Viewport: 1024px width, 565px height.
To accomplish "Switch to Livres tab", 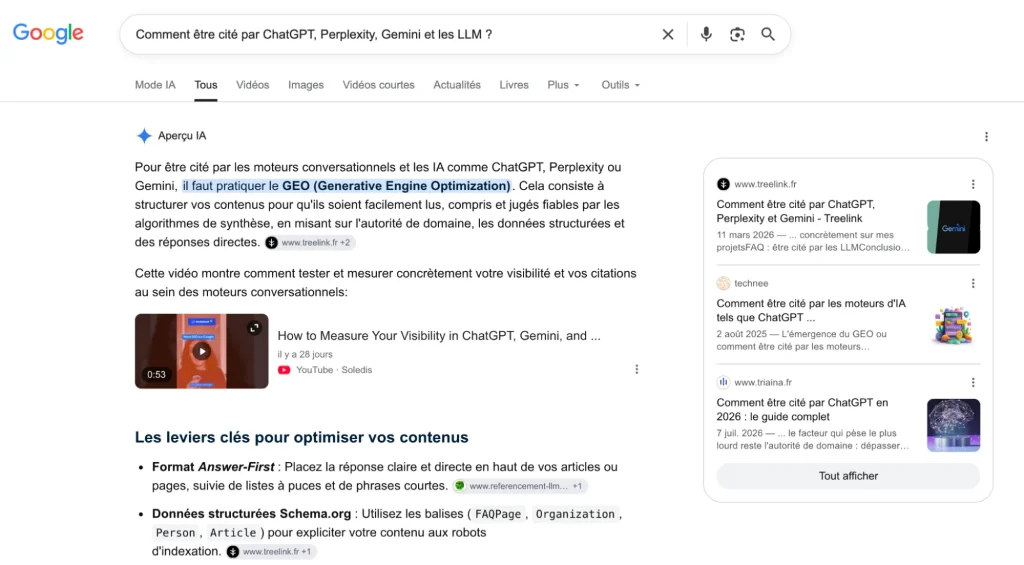I will [514, 85].
